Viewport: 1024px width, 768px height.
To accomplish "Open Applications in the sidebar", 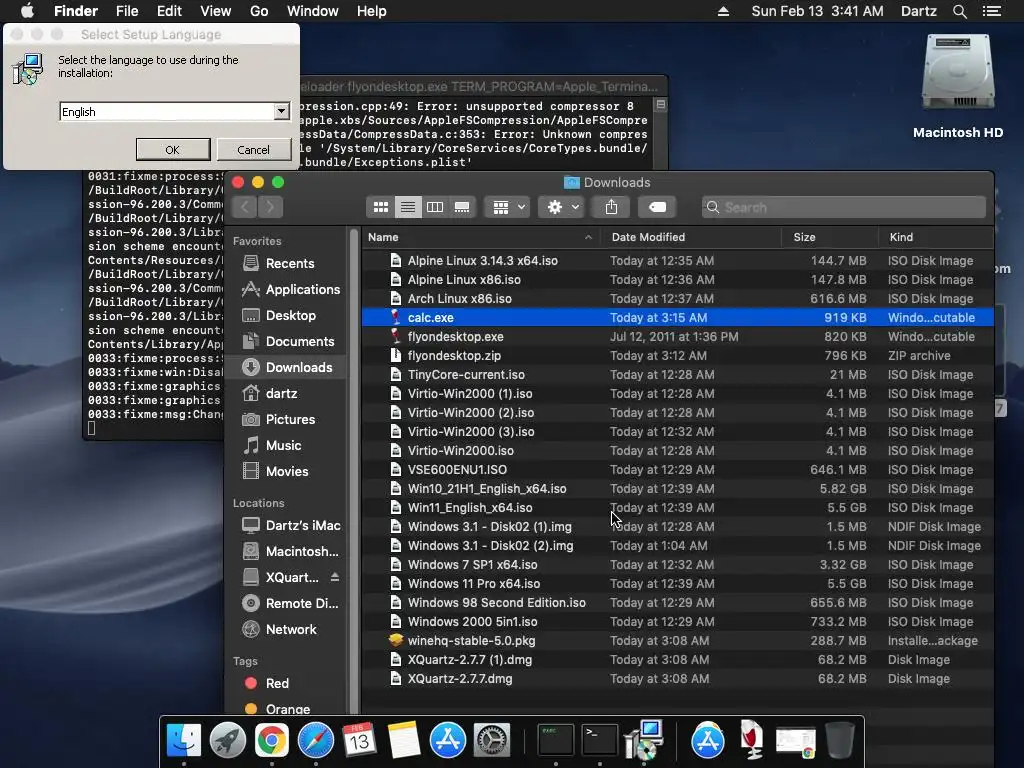I will tap(289, 289).
